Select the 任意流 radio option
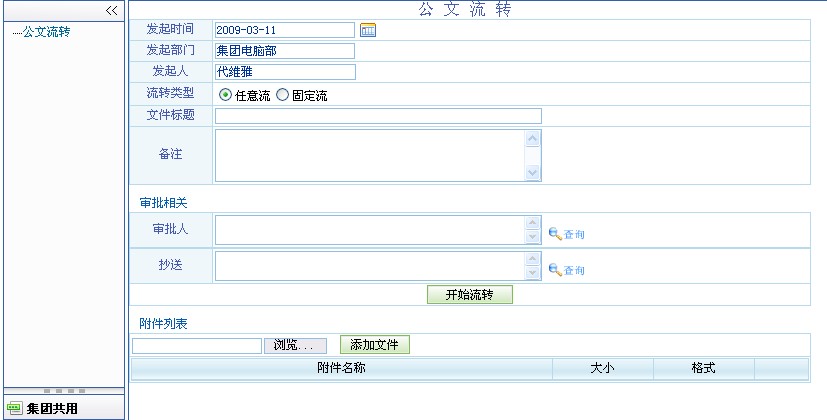Screen dimensions: 827x420 click(225, 95)
